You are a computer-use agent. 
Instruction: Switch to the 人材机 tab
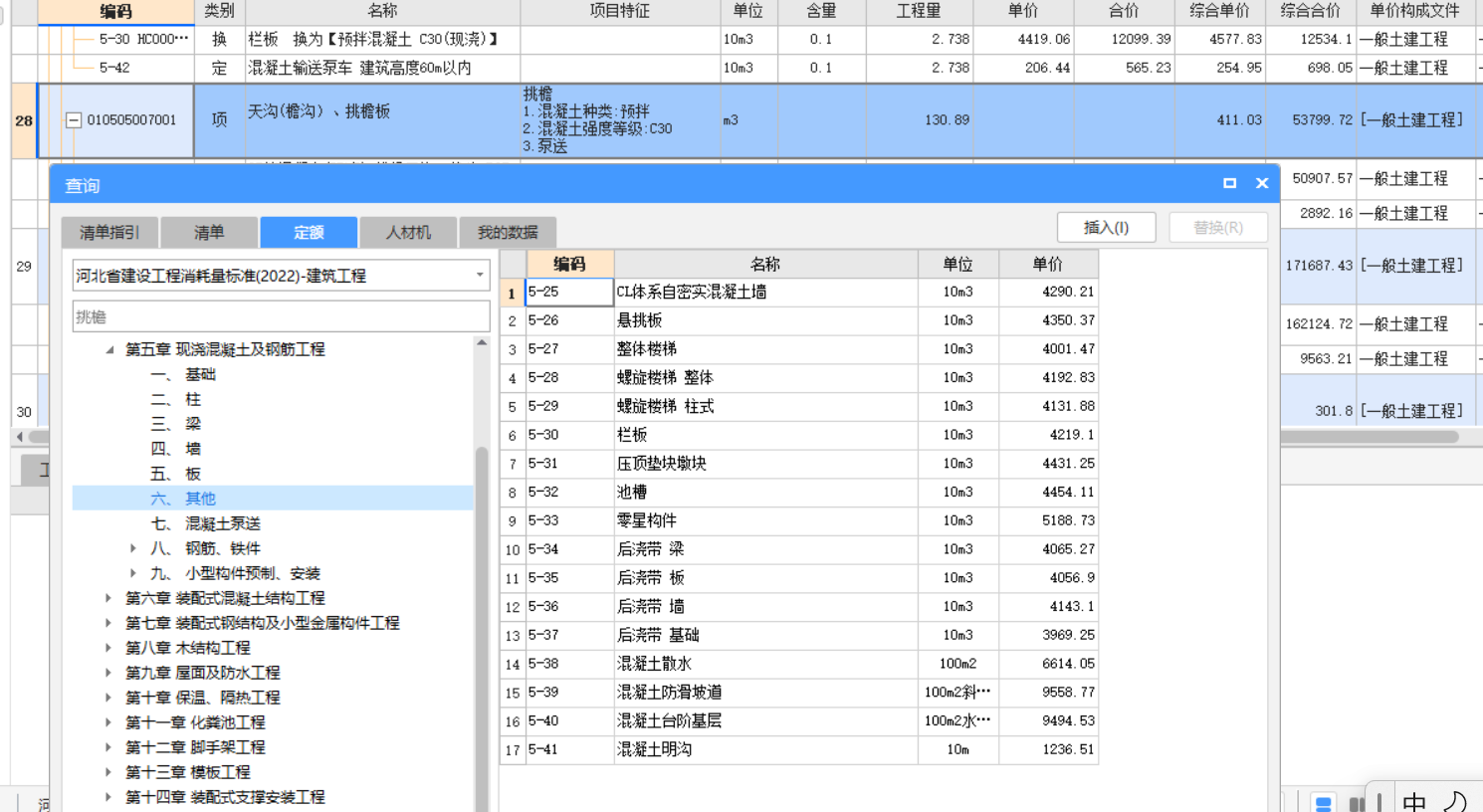408,232
